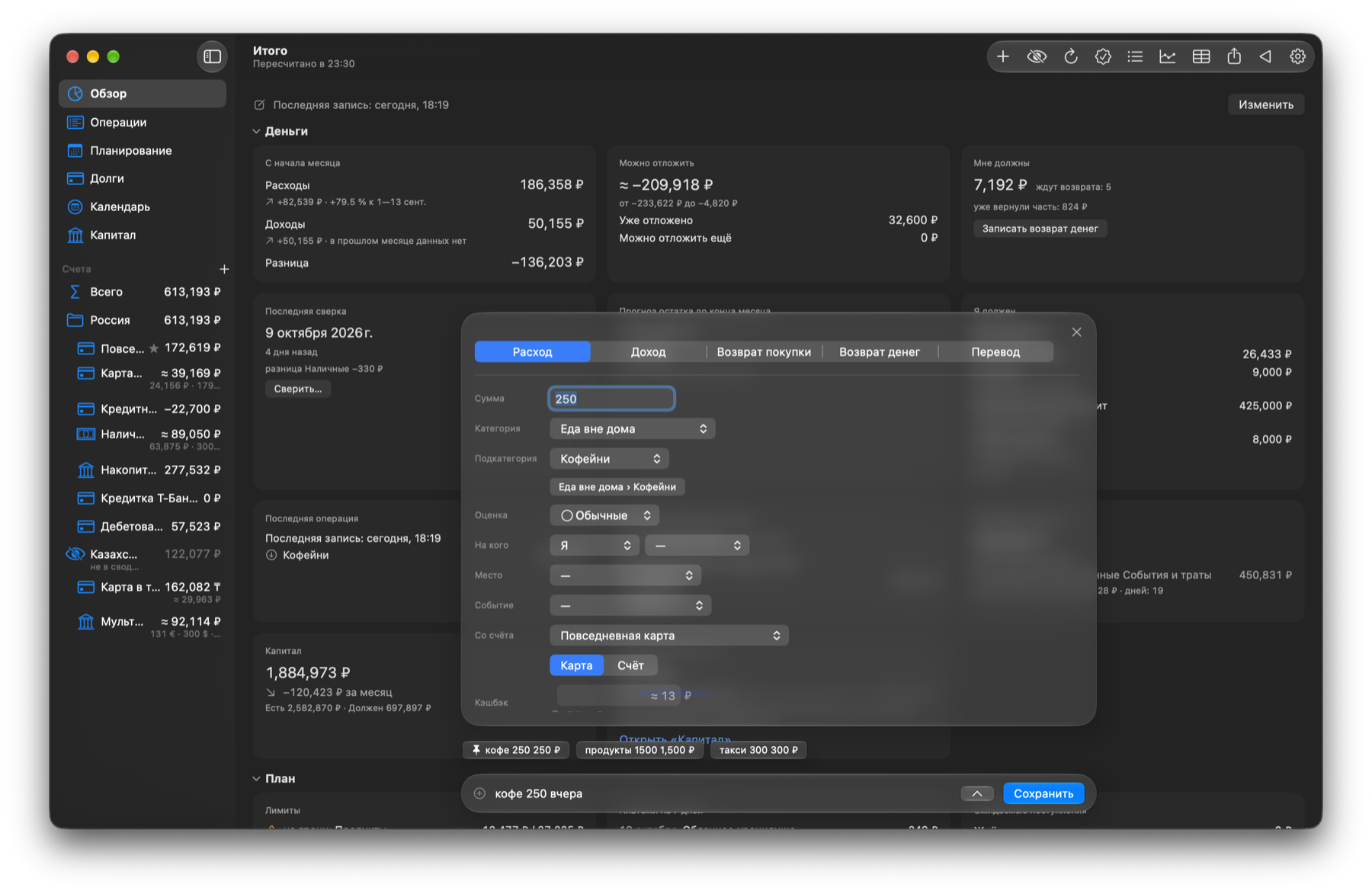Switch to the Перевод tab
The width and height of the screenshot is (1372, 894).
(995, 352)
